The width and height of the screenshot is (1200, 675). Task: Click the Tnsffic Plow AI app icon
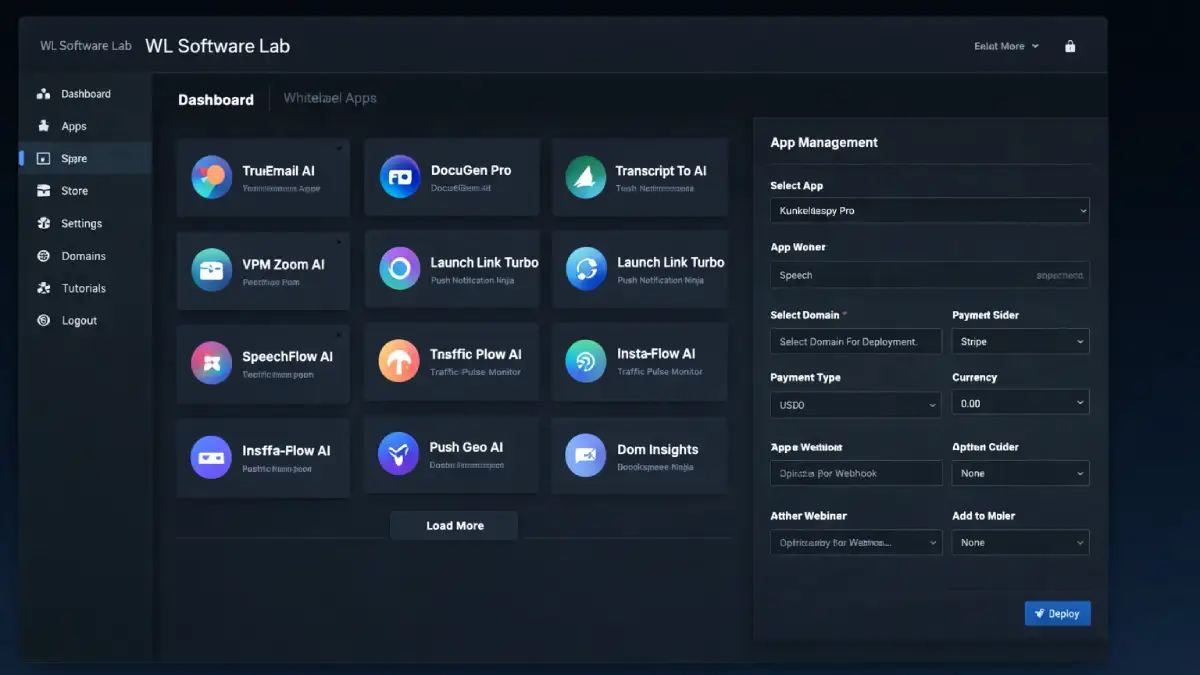pos(399,361)
